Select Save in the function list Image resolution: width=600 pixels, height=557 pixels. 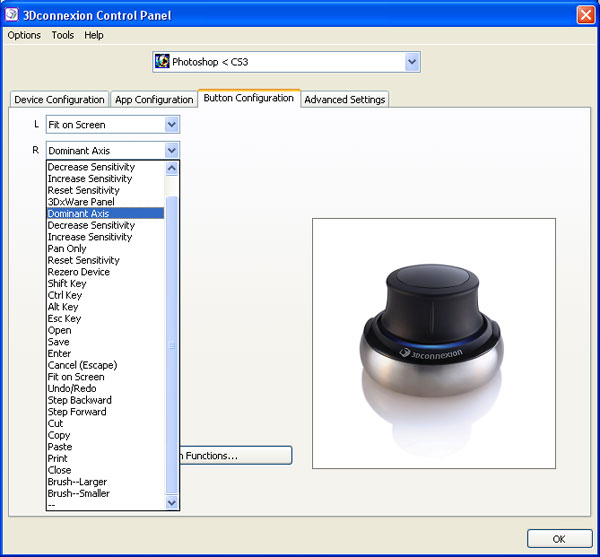105,342
